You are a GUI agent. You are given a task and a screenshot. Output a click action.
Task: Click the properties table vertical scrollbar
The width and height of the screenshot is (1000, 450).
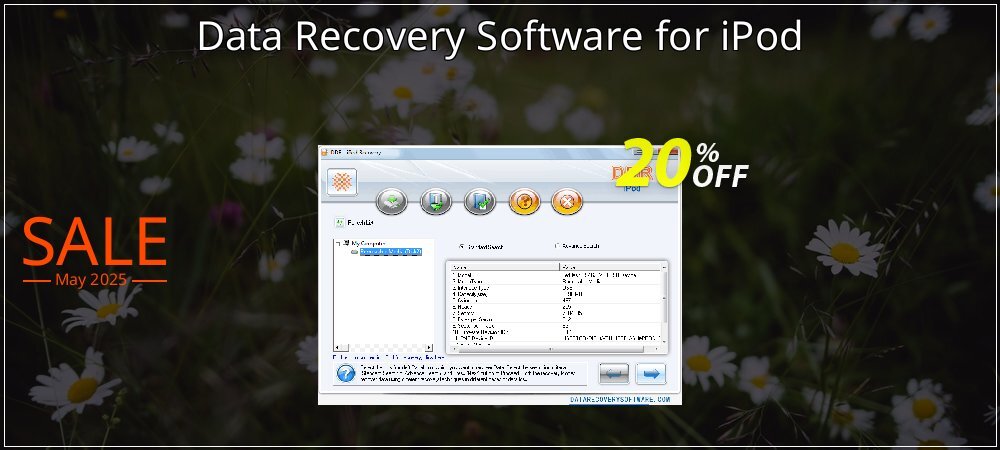(665, 303)
